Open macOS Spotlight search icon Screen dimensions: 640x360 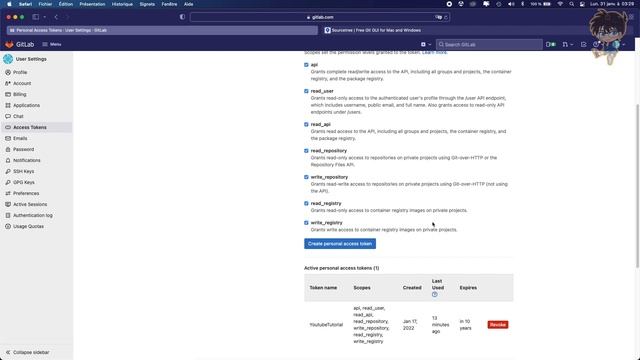click(571, 4)
